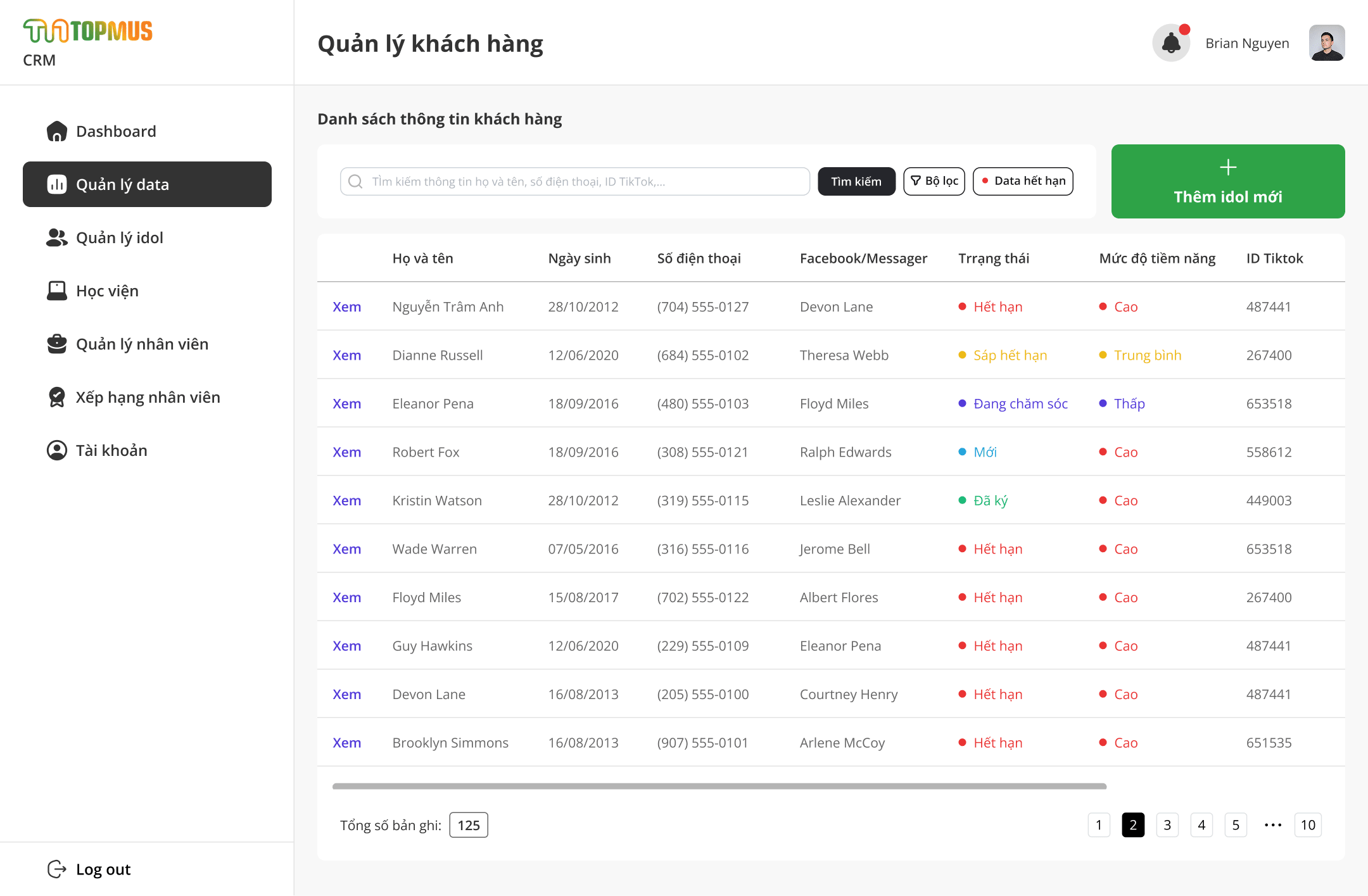
Task: Toggle the Data hết hạn filter
Action: pos(1023,181)
